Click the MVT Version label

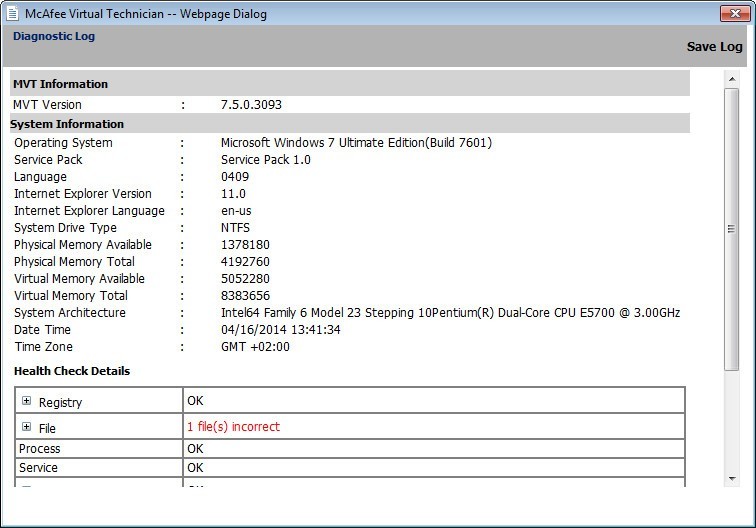pos(47,105)
